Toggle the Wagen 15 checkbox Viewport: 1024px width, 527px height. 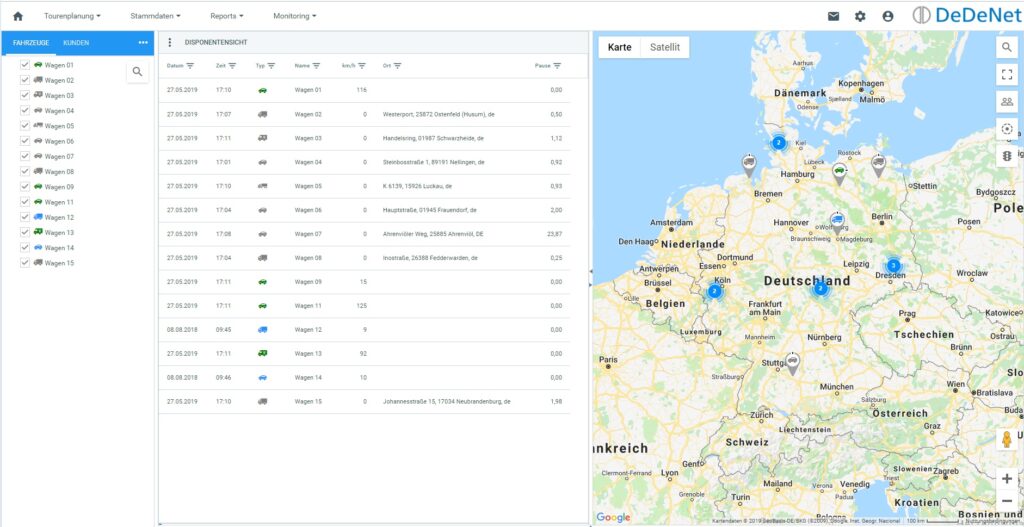pos(25,263)
